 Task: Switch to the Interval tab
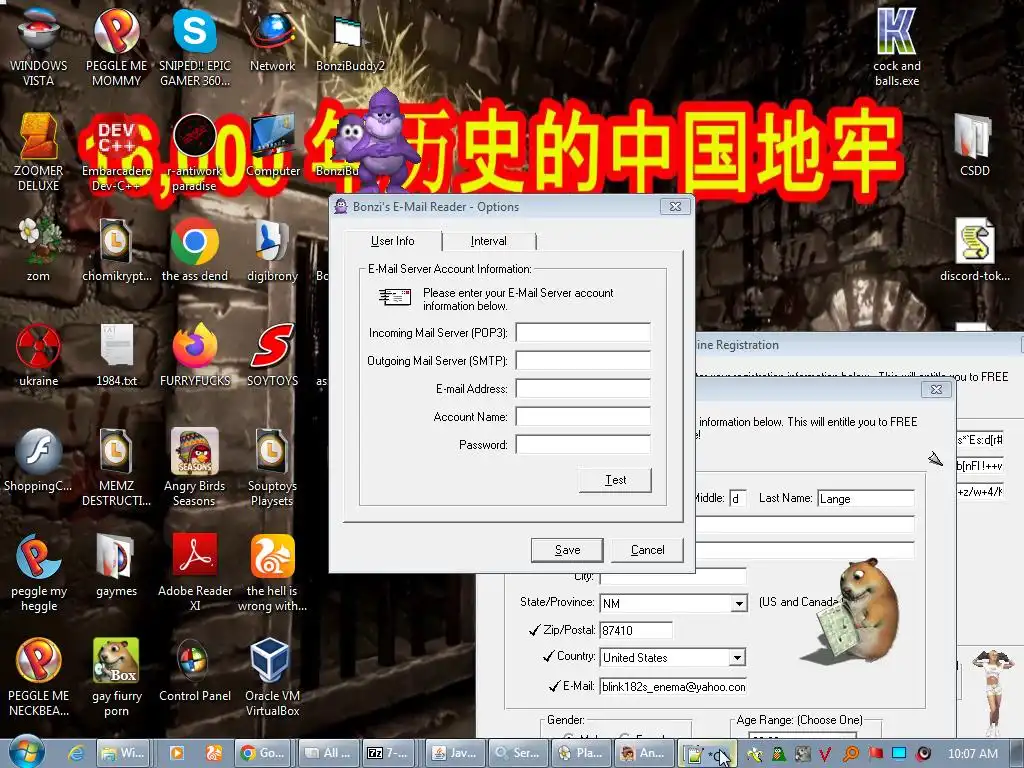tap(488, 241)
